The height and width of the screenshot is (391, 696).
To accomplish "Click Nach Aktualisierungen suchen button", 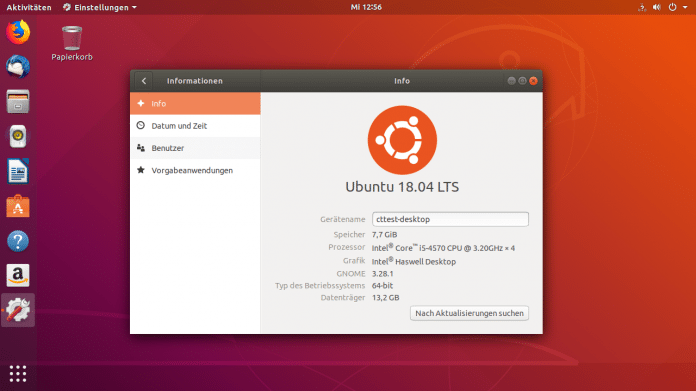I will point(469,313).
